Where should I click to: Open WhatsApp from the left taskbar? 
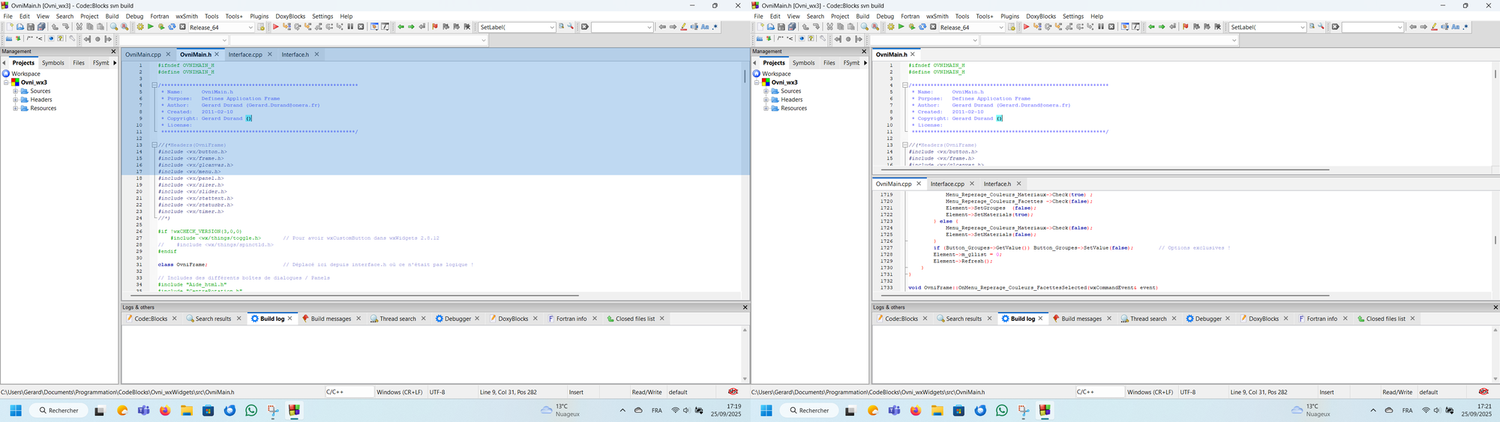[x=250, y=411]
